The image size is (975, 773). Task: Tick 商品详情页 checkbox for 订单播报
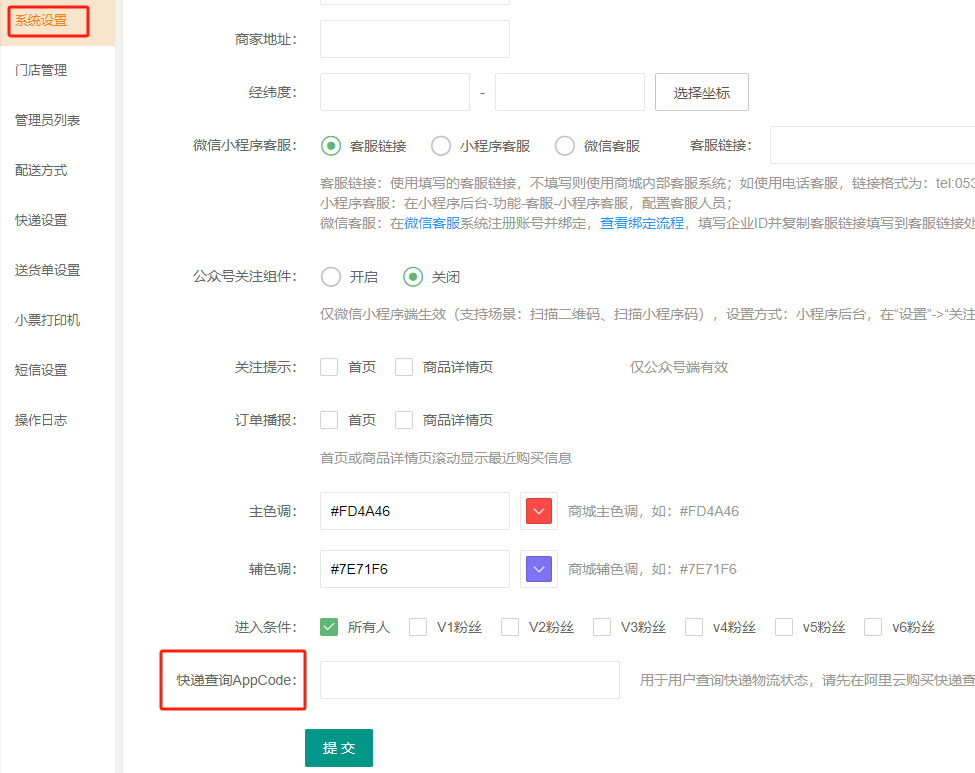(404, 420)
